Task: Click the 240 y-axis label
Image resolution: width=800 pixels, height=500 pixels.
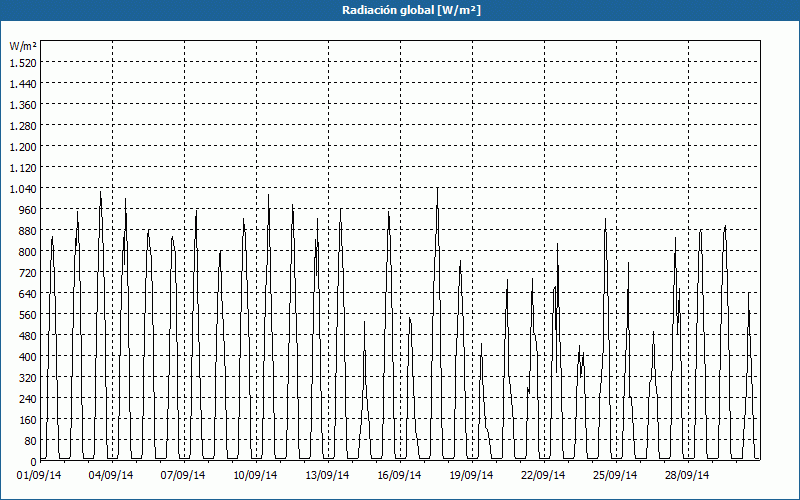Action: 28,399
